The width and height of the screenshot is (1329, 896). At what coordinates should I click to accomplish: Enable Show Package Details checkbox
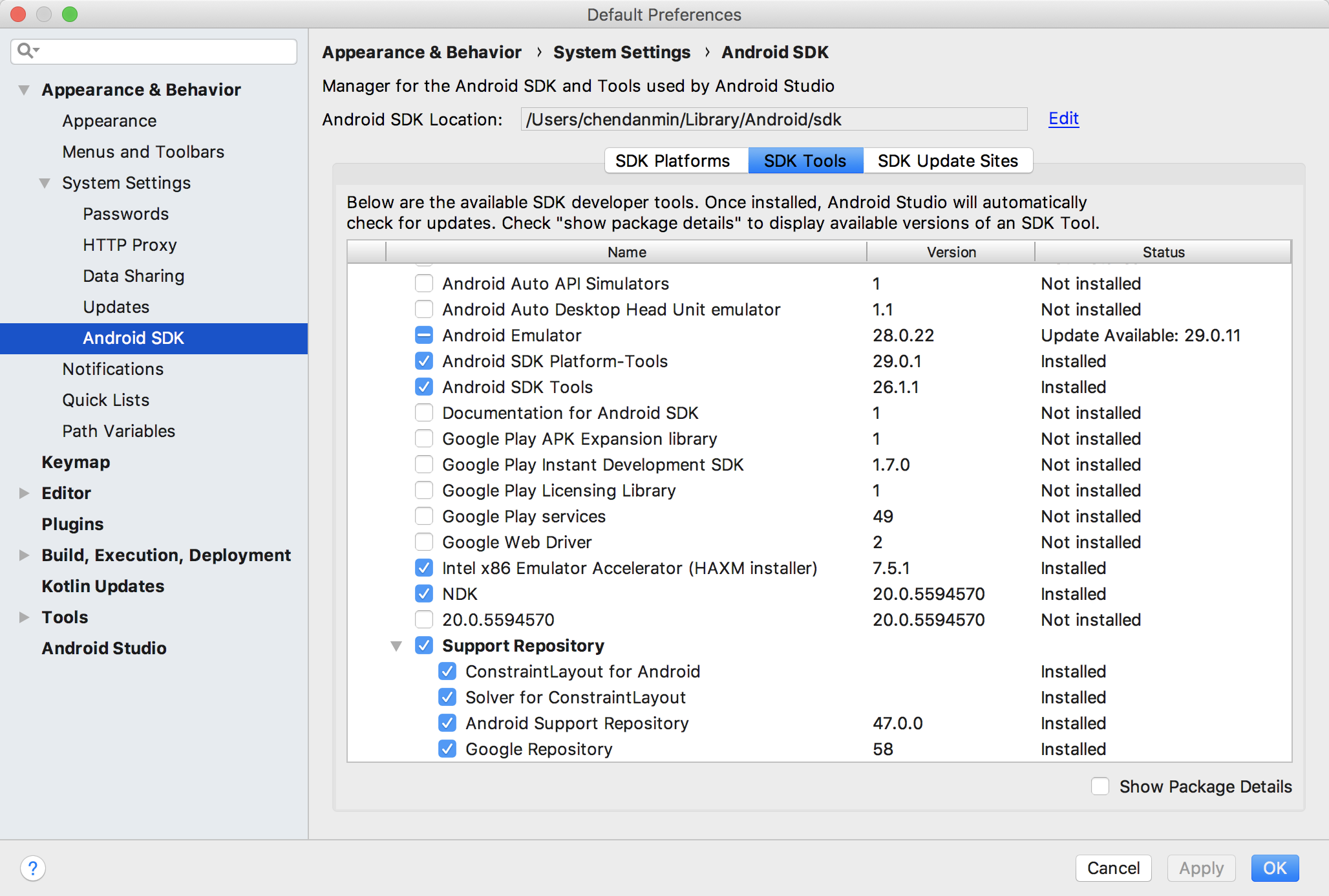1100,786
